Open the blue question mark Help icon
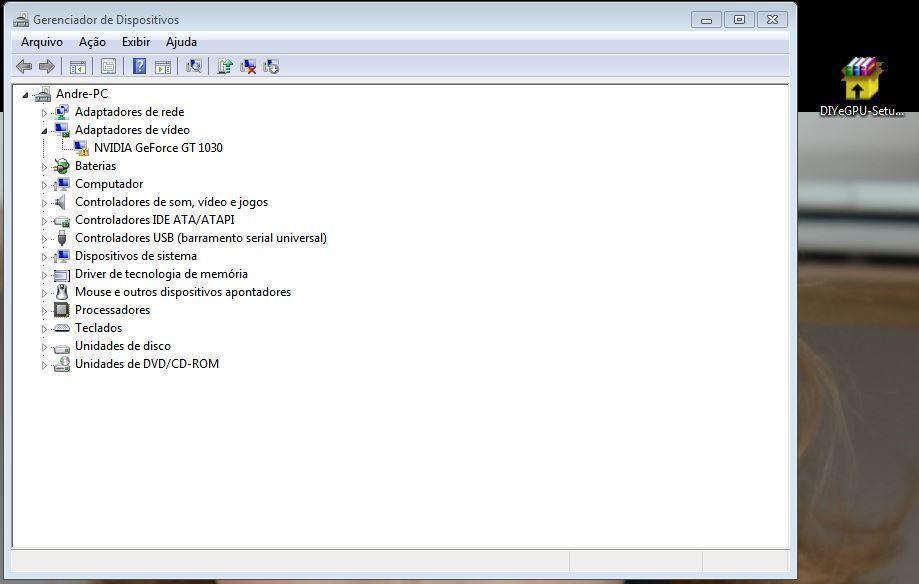The width and height of the screenshot is (919, 584). coord(139,66)
